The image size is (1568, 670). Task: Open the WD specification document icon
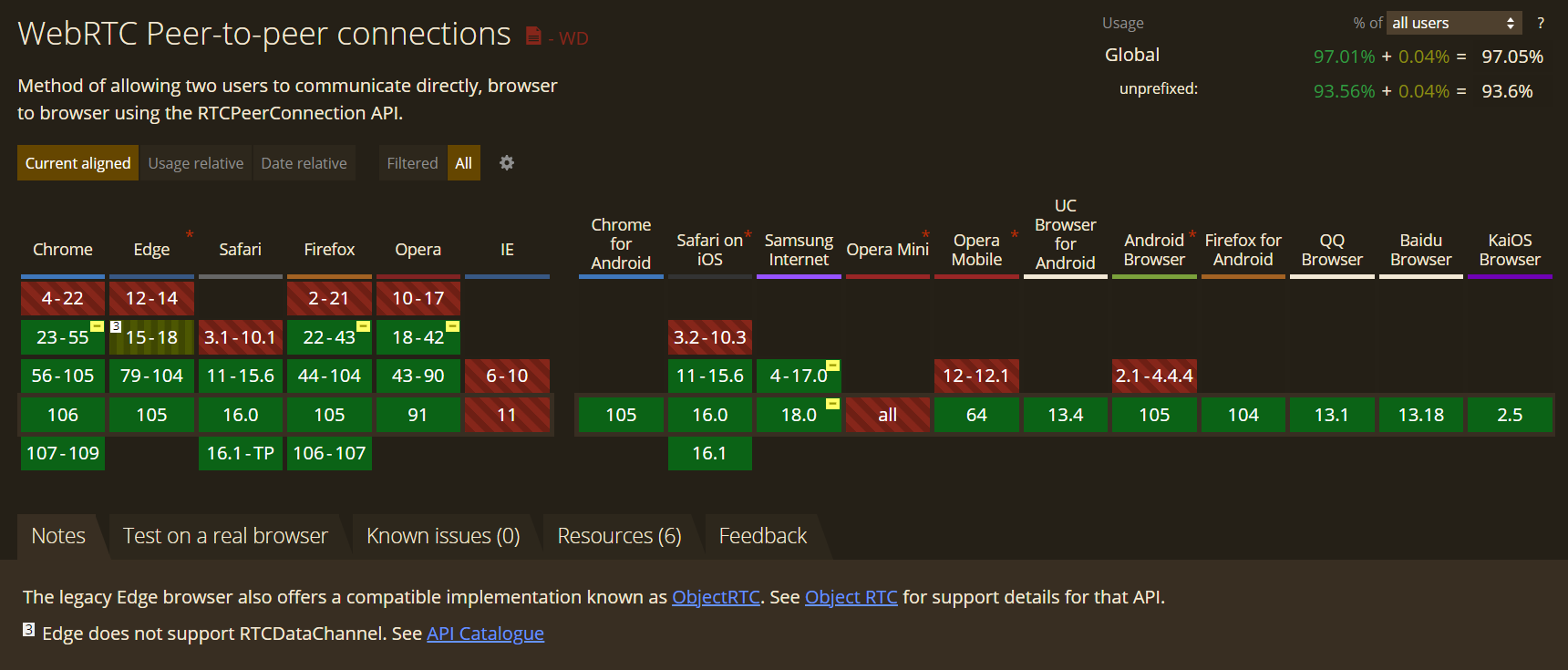click(x=533, y=36)
